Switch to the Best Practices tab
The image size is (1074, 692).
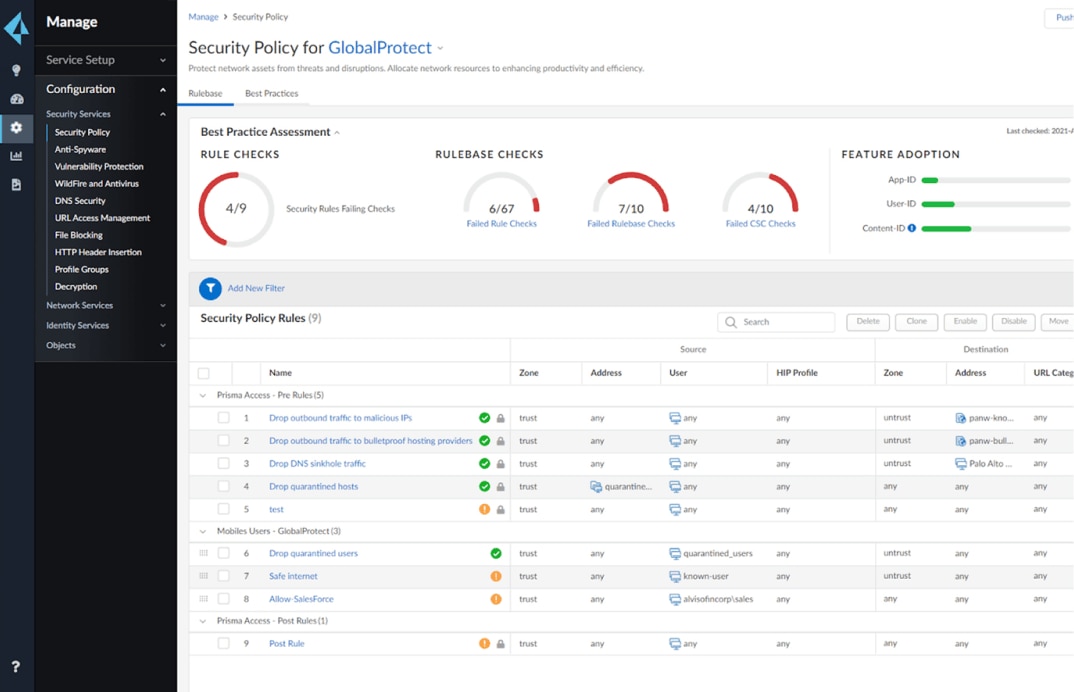point(271,92)
